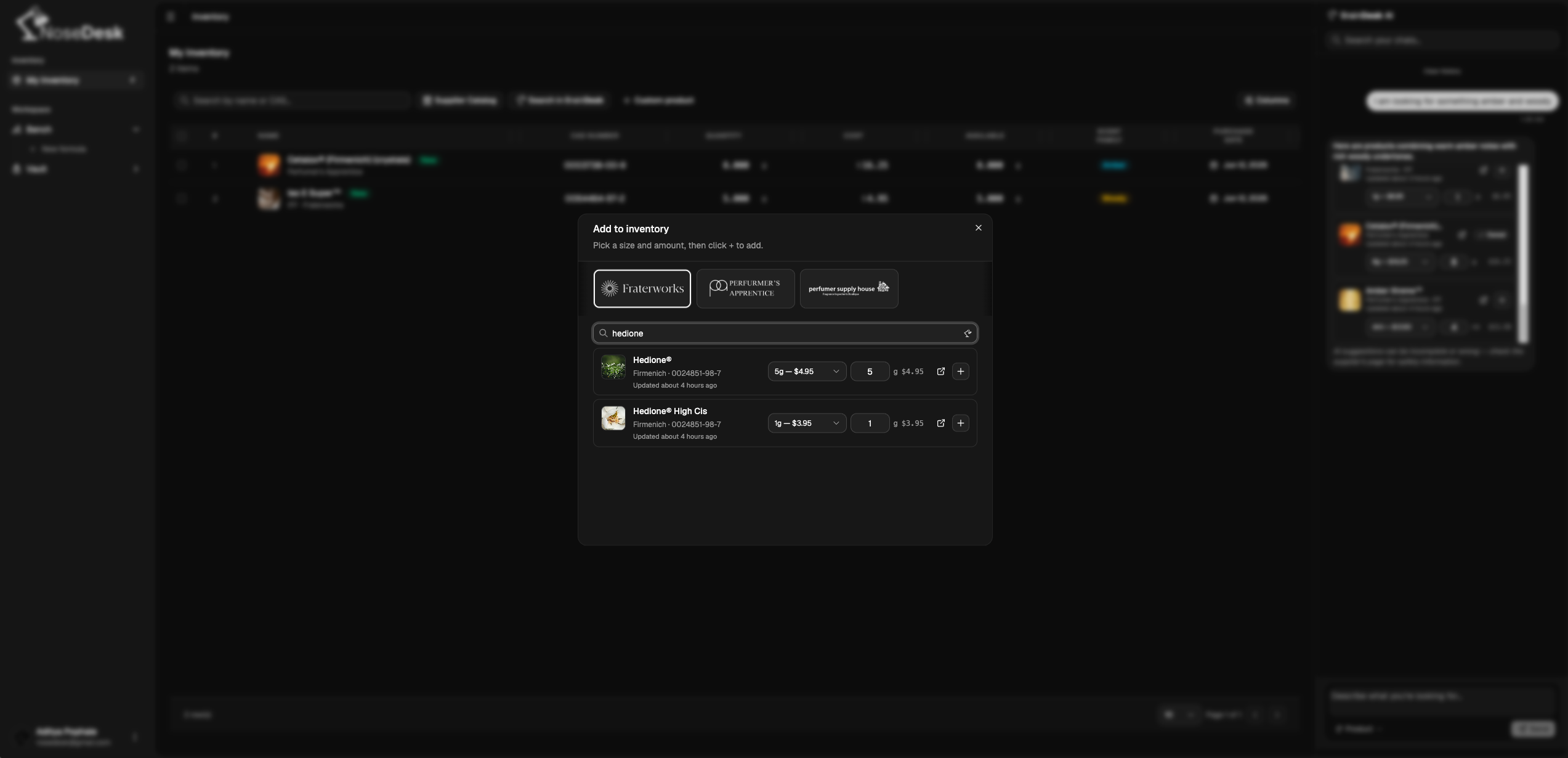Open Hedione® High Cis external link
1568x758 pixels.
(940, 423)
